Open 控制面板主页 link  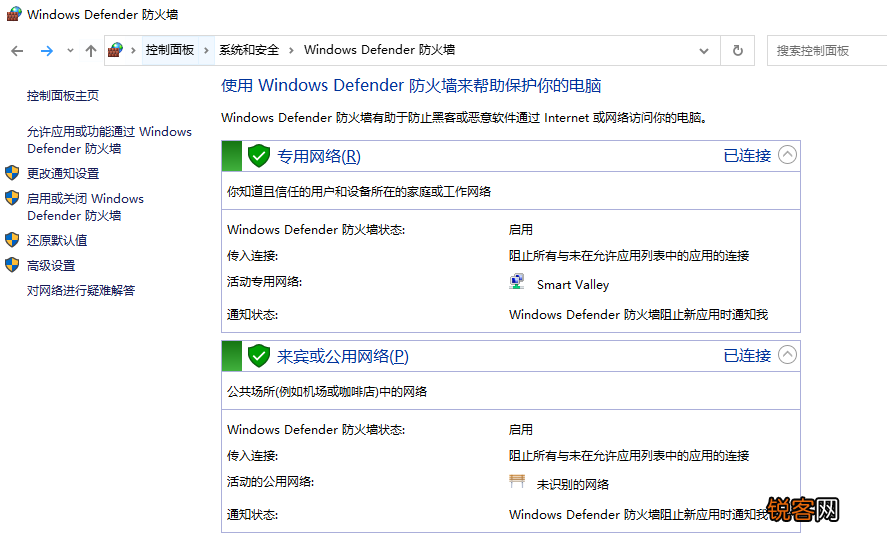click(63, 96)
